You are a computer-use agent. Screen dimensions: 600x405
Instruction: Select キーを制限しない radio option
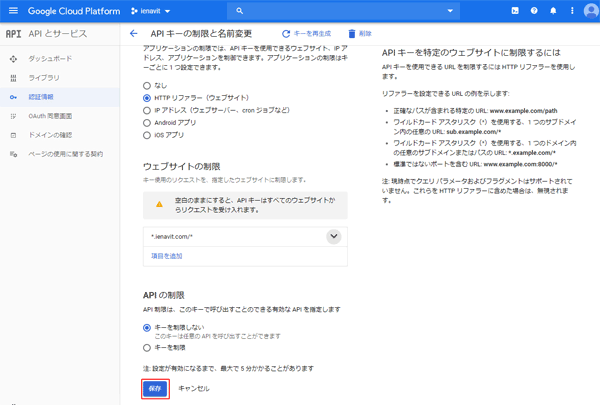tap(147, 328)
